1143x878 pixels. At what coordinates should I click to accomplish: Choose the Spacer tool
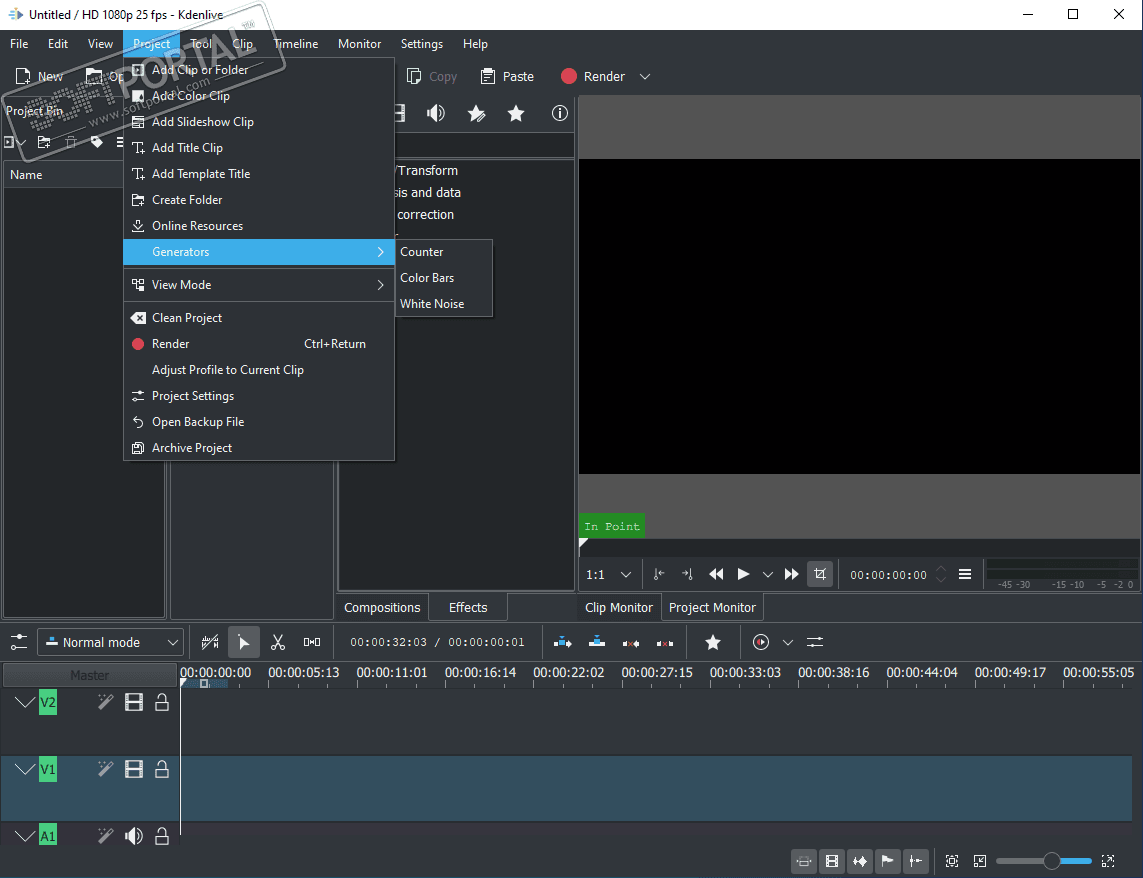pos(311,642)
